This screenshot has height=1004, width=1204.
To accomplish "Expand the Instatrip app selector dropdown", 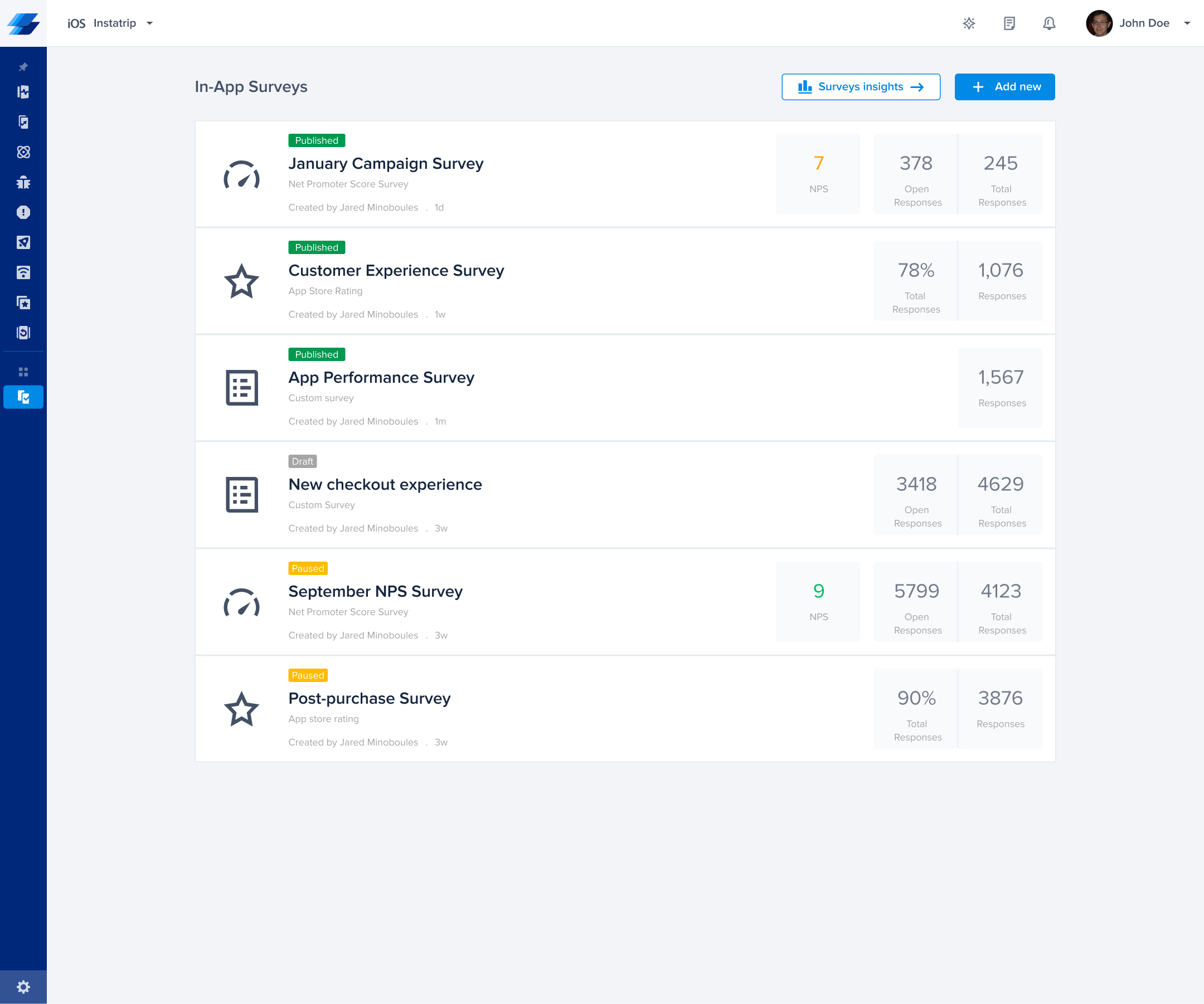I will [149, 23].
